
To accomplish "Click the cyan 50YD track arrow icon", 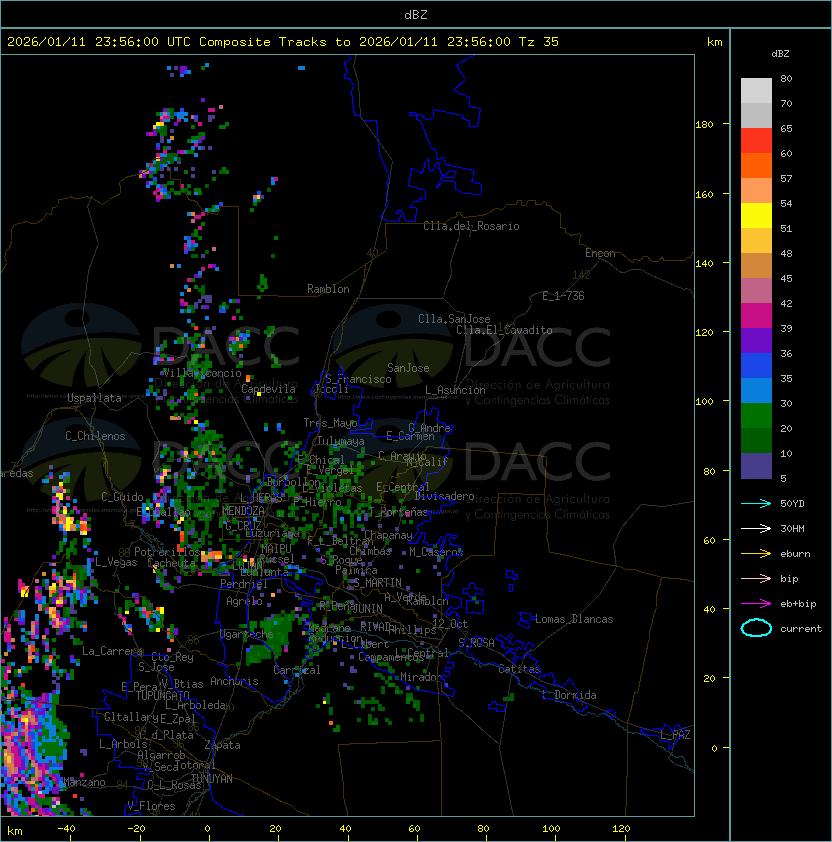I will (x=756, y=503).
